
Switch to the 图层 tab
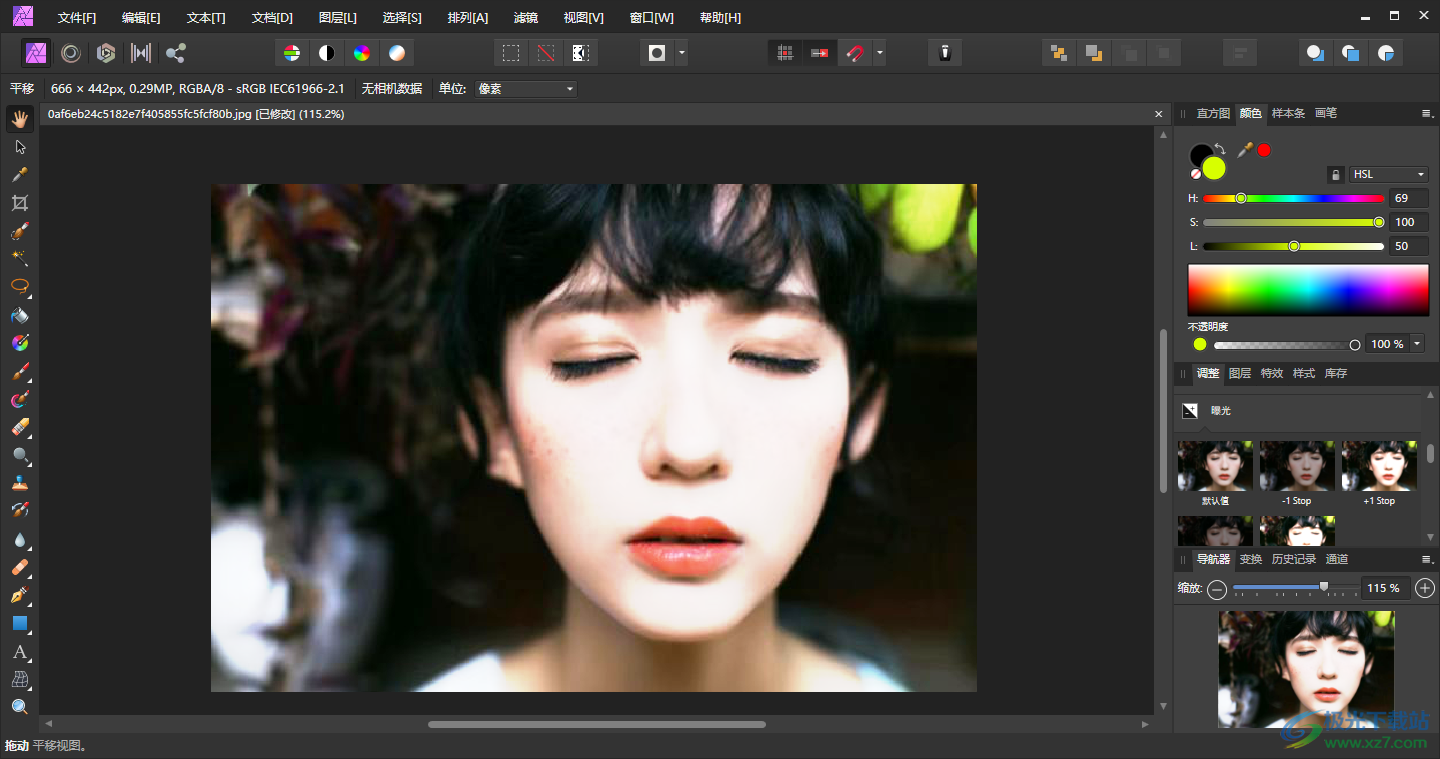pyautogui.click(x=1239, y=373)
